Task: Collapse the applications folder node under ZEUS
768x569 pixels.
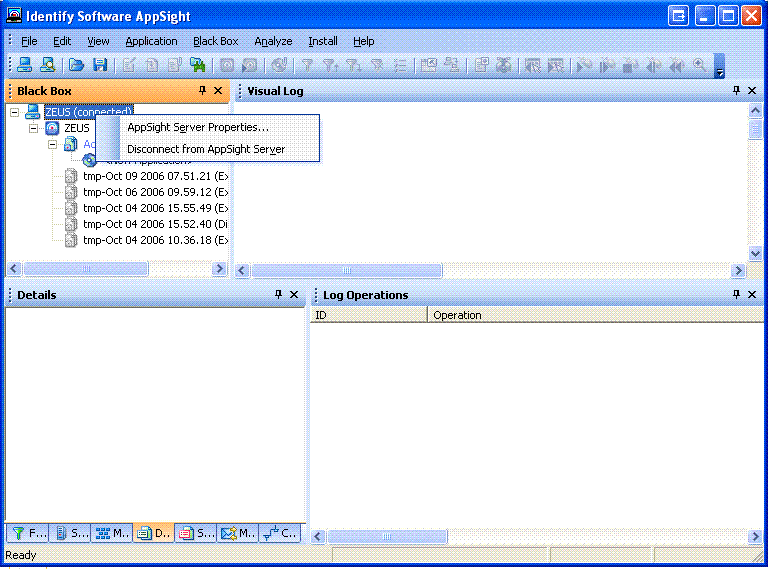Action: coord(52,145)
